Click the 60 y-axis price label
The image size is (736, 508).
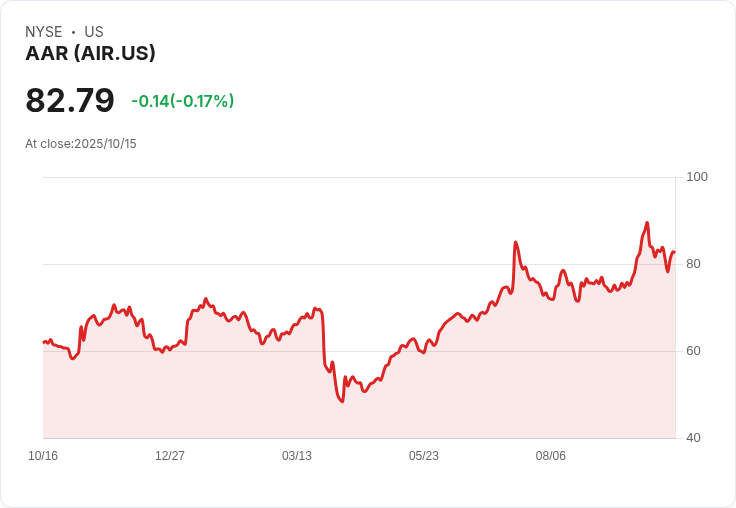coord(693,351)
